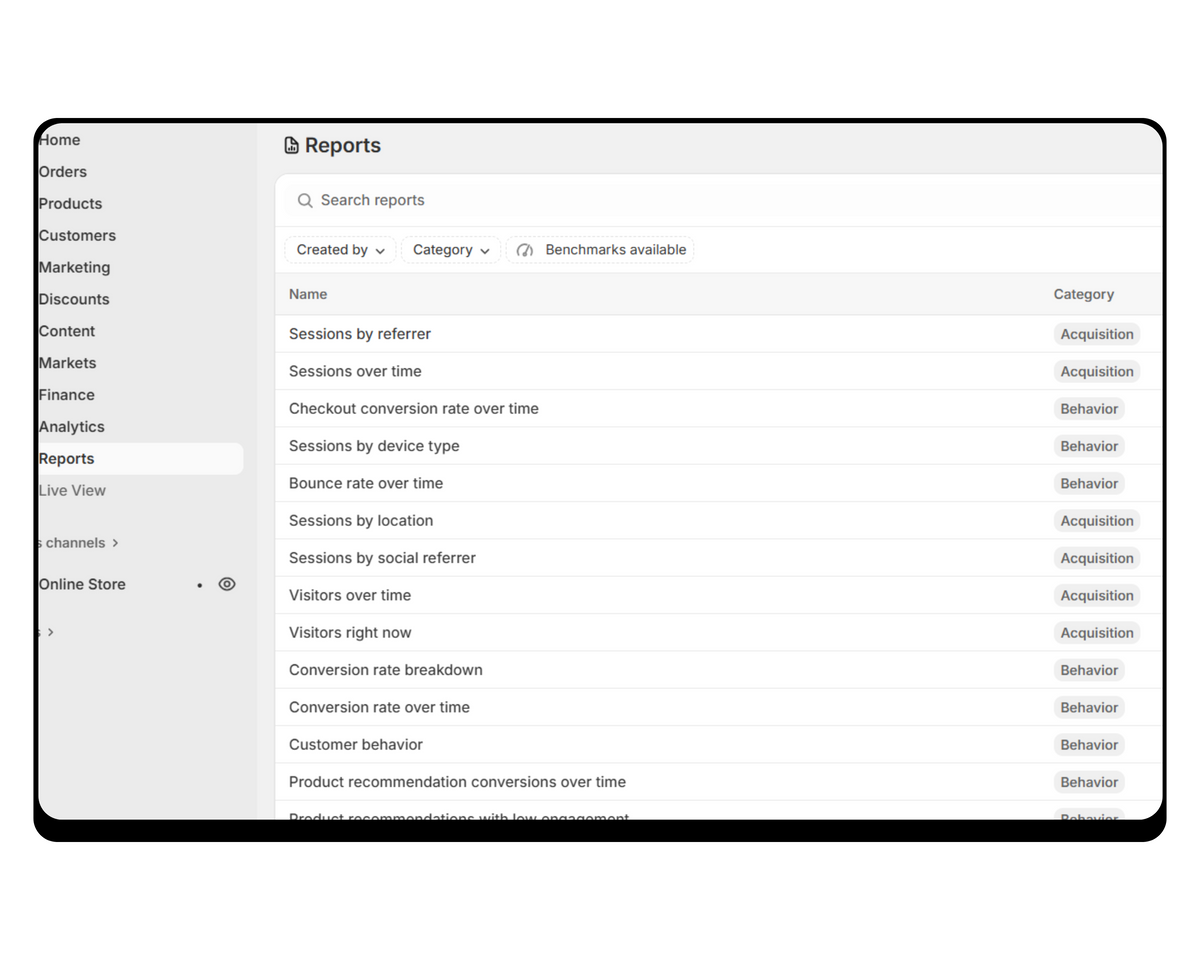Expand the sales channels section chevron
1200x960 pixels.
pyautogui.click(x=116, y=543)
